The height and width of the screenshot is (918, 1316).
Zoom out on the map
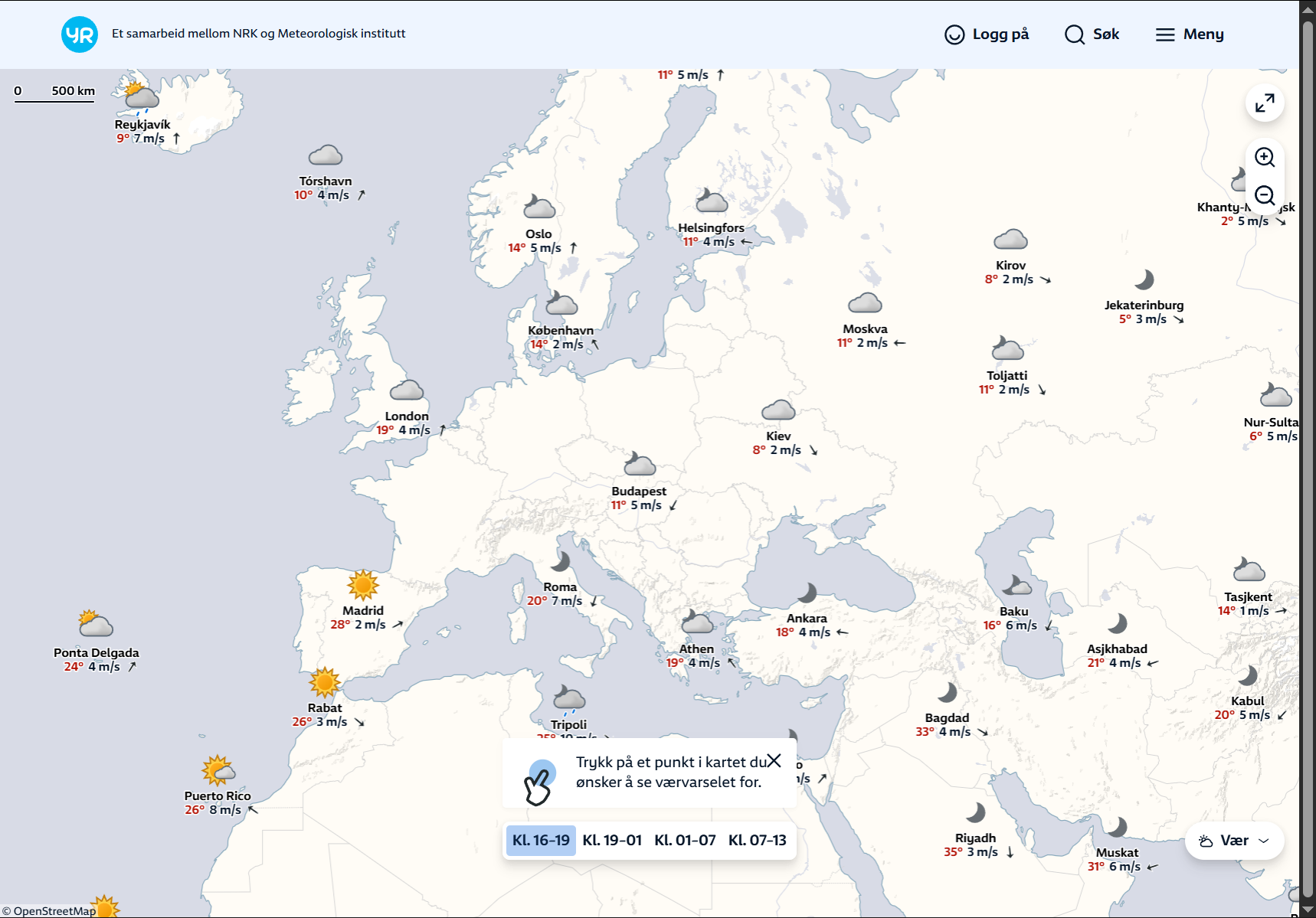click(1265, 195)
